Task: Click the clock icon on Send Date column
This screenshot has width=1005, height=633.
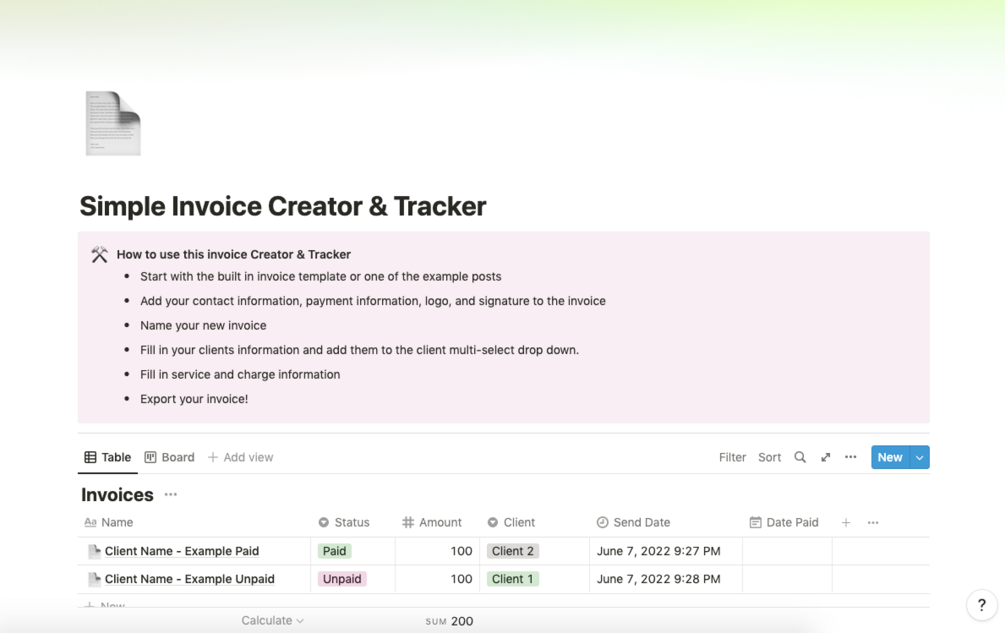Action: (x=602, y=522)
